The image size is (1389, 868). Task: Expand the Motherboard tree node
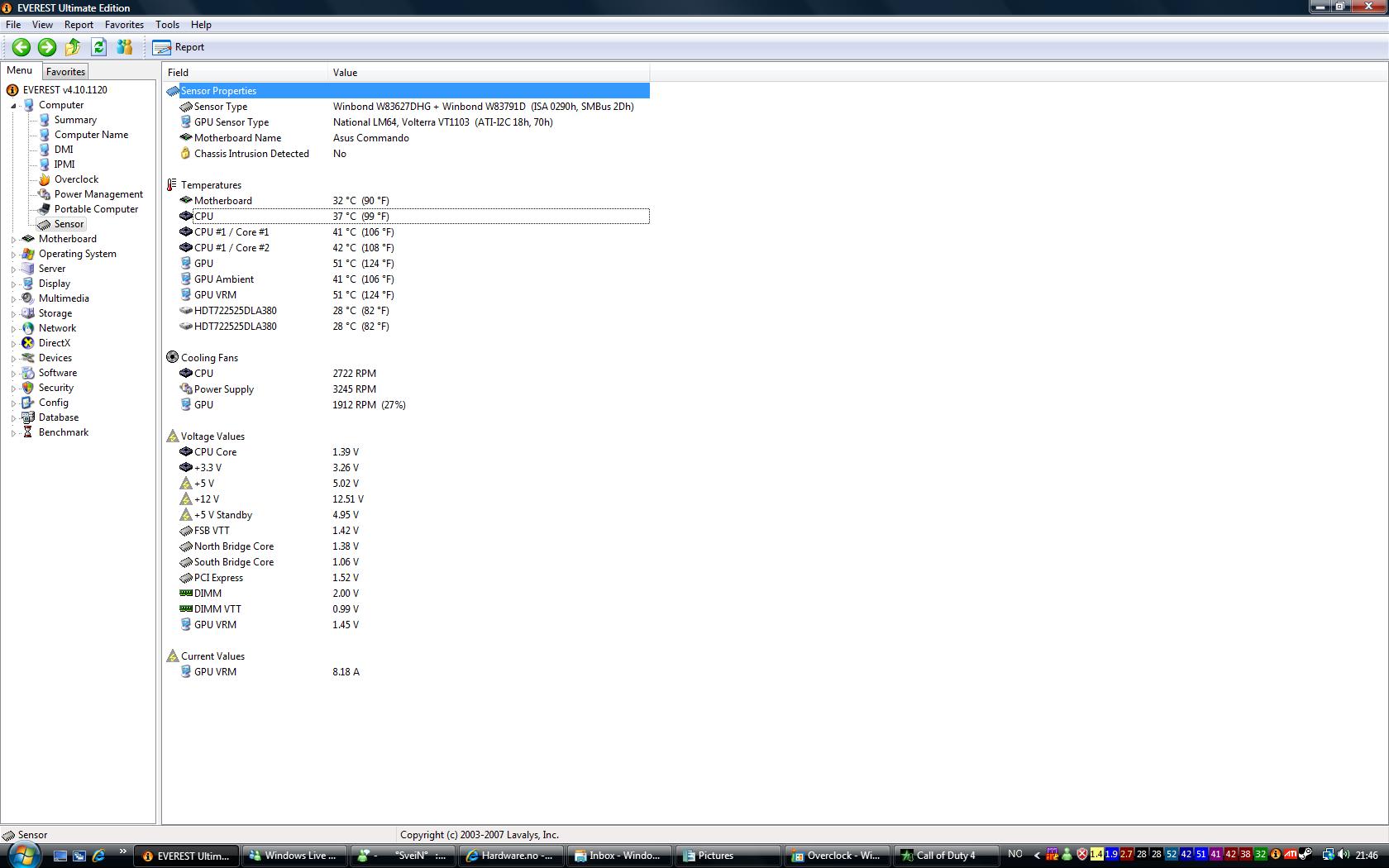13,240
